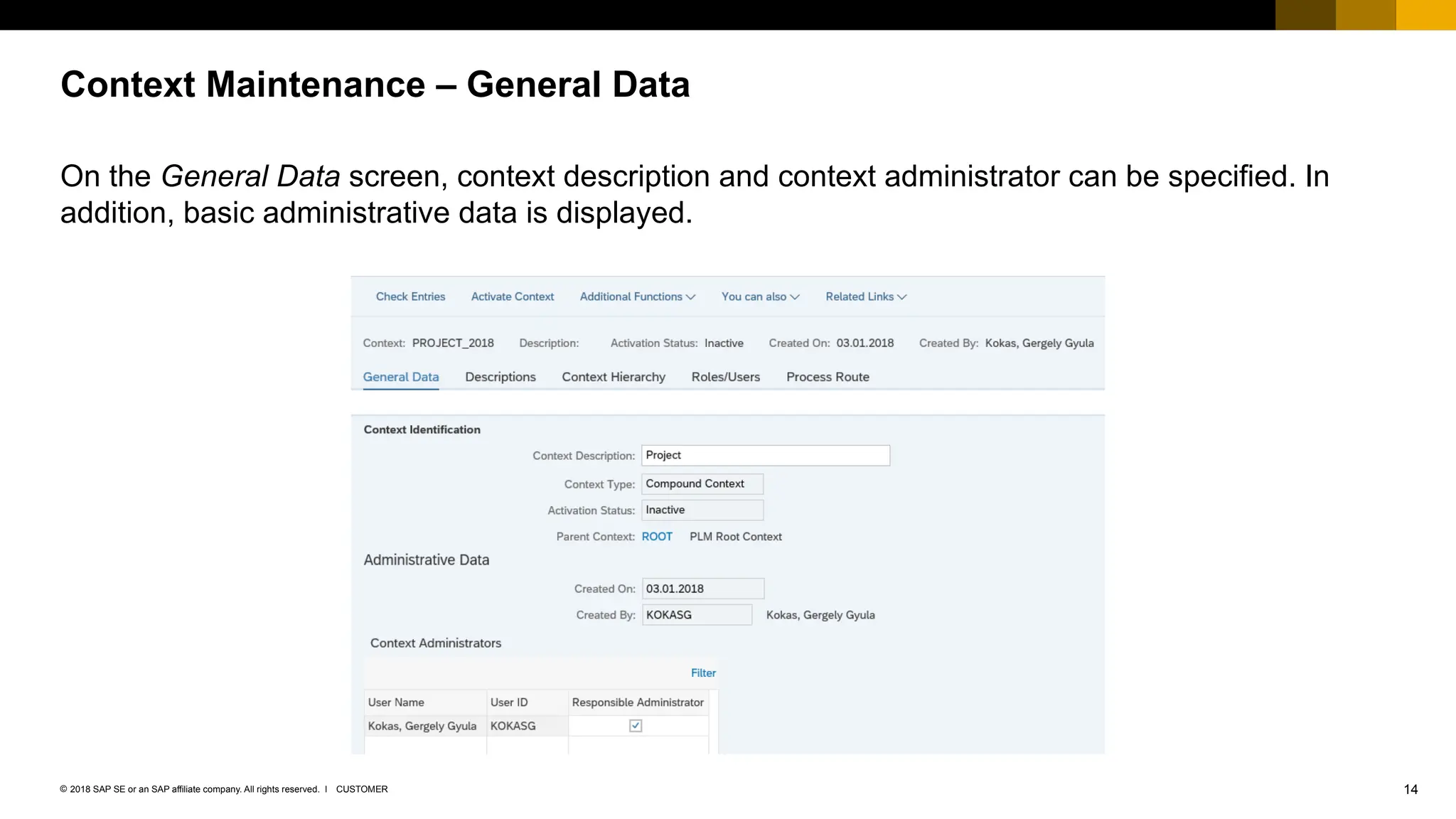Click the Context Administrators heading
1456x819 pixels.
pos(436,643)
